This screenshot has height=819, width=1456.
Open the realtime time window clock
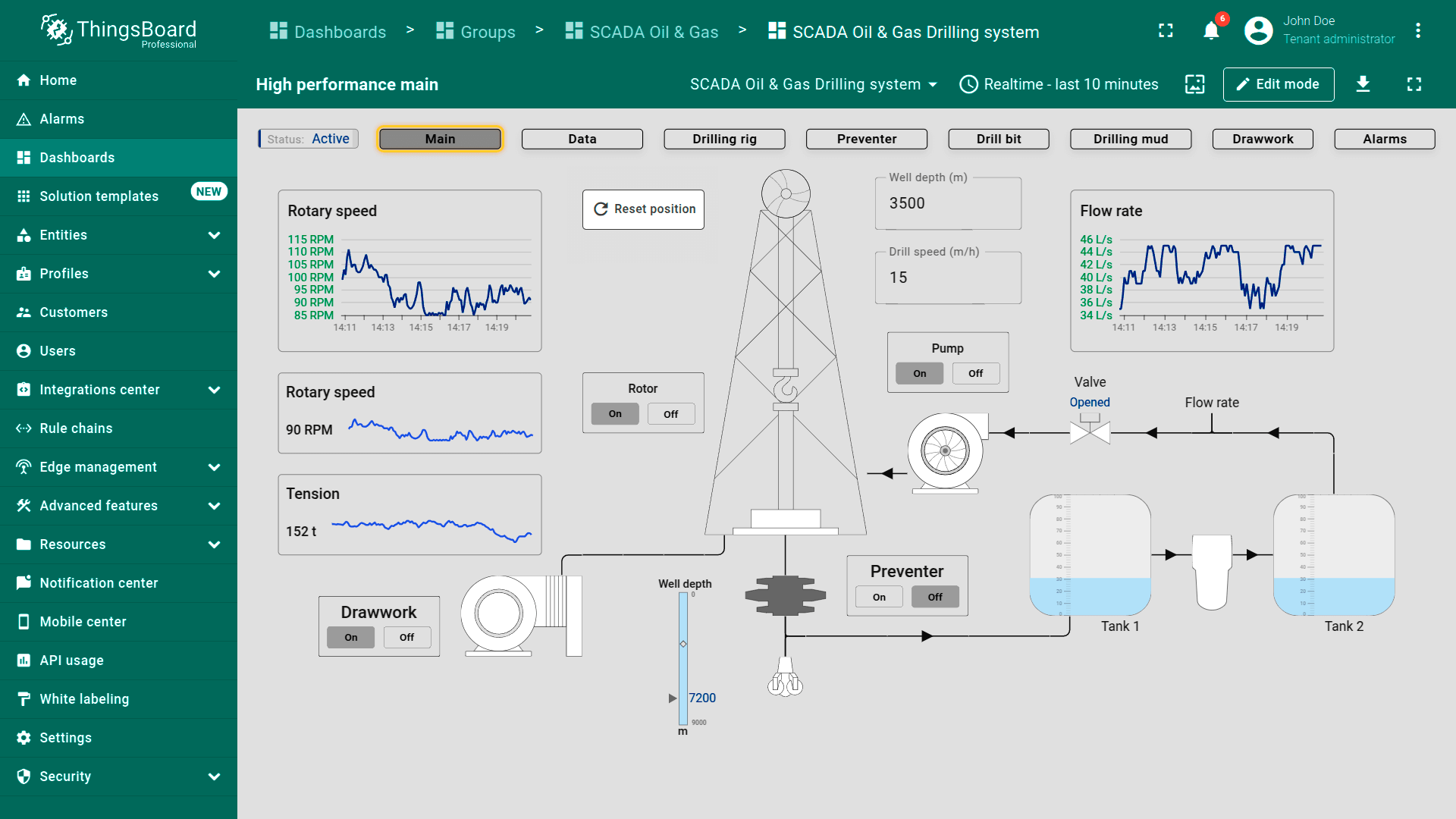coord(968,84)
